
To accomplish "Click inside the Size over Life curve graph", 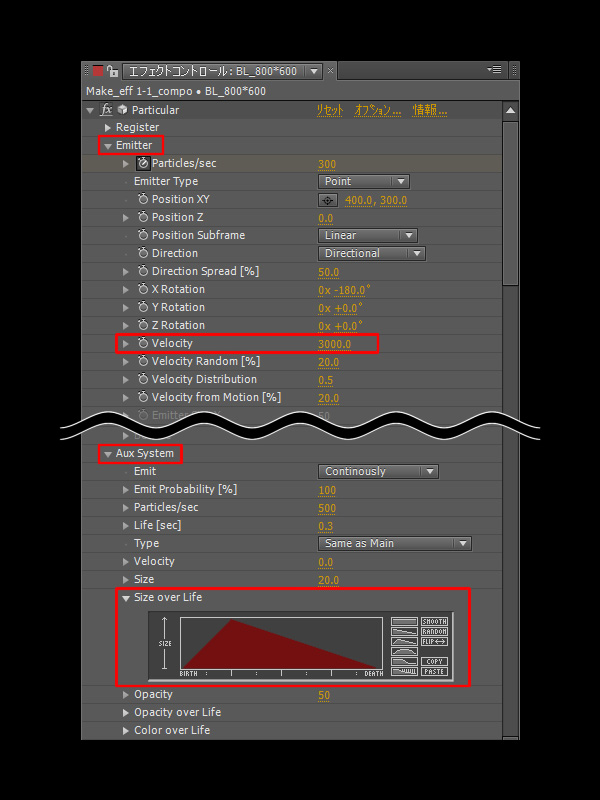I will (x=281, y=644).
